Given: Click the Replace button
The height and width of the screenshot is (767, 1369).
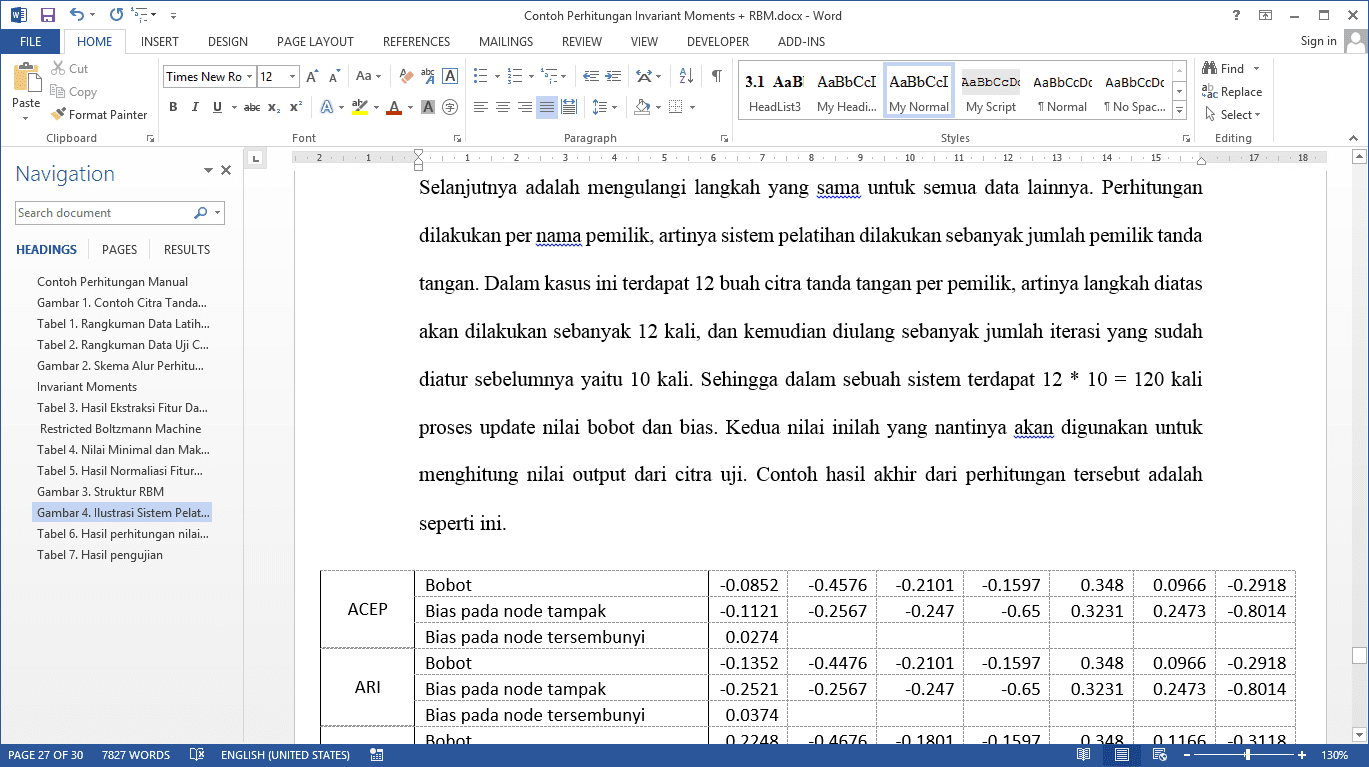Looking at the screenshot, I should coord(1233,92).
